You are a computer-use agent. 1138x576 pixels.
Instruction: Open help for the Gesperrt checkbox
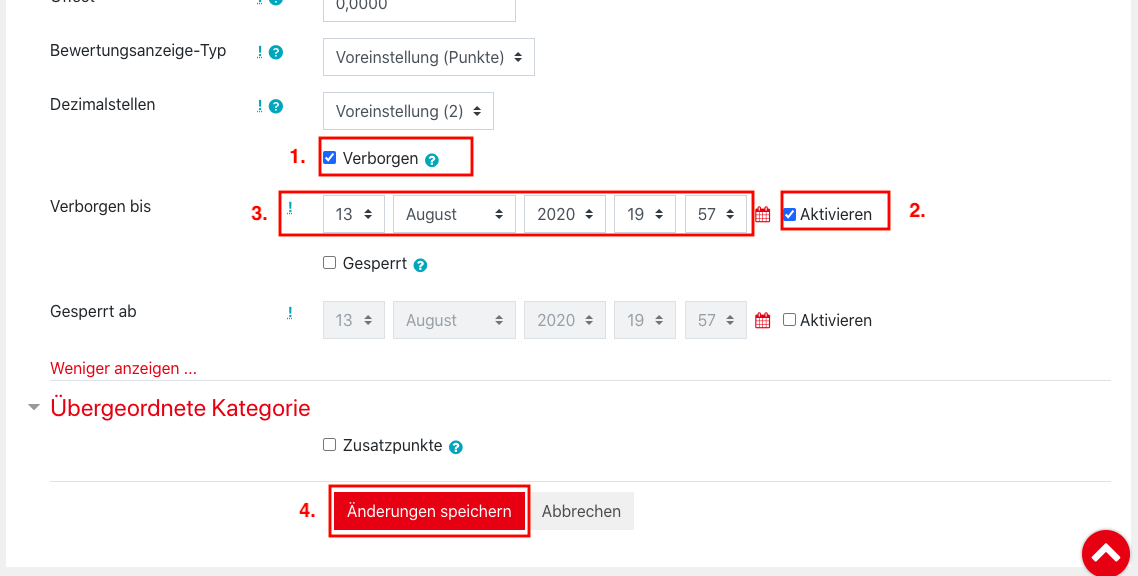pyautogui.click(x=420, y=265)
